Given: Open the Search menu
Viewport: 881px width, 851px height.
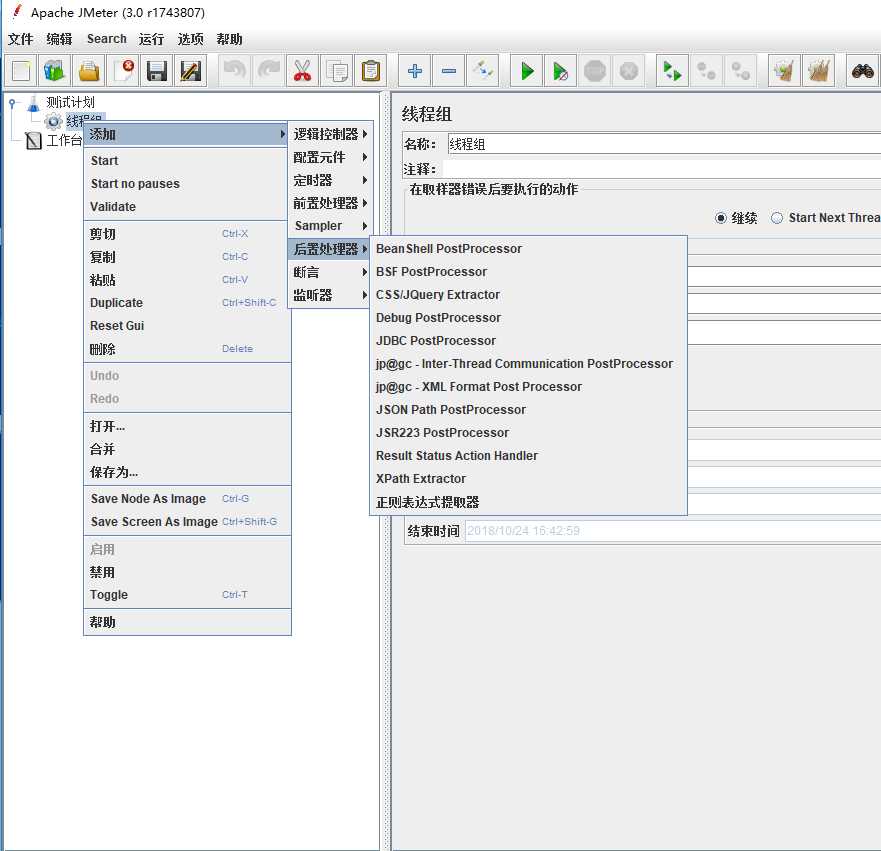Looking at the screenshot, I should pyautogui.click(x=107, y=39).
